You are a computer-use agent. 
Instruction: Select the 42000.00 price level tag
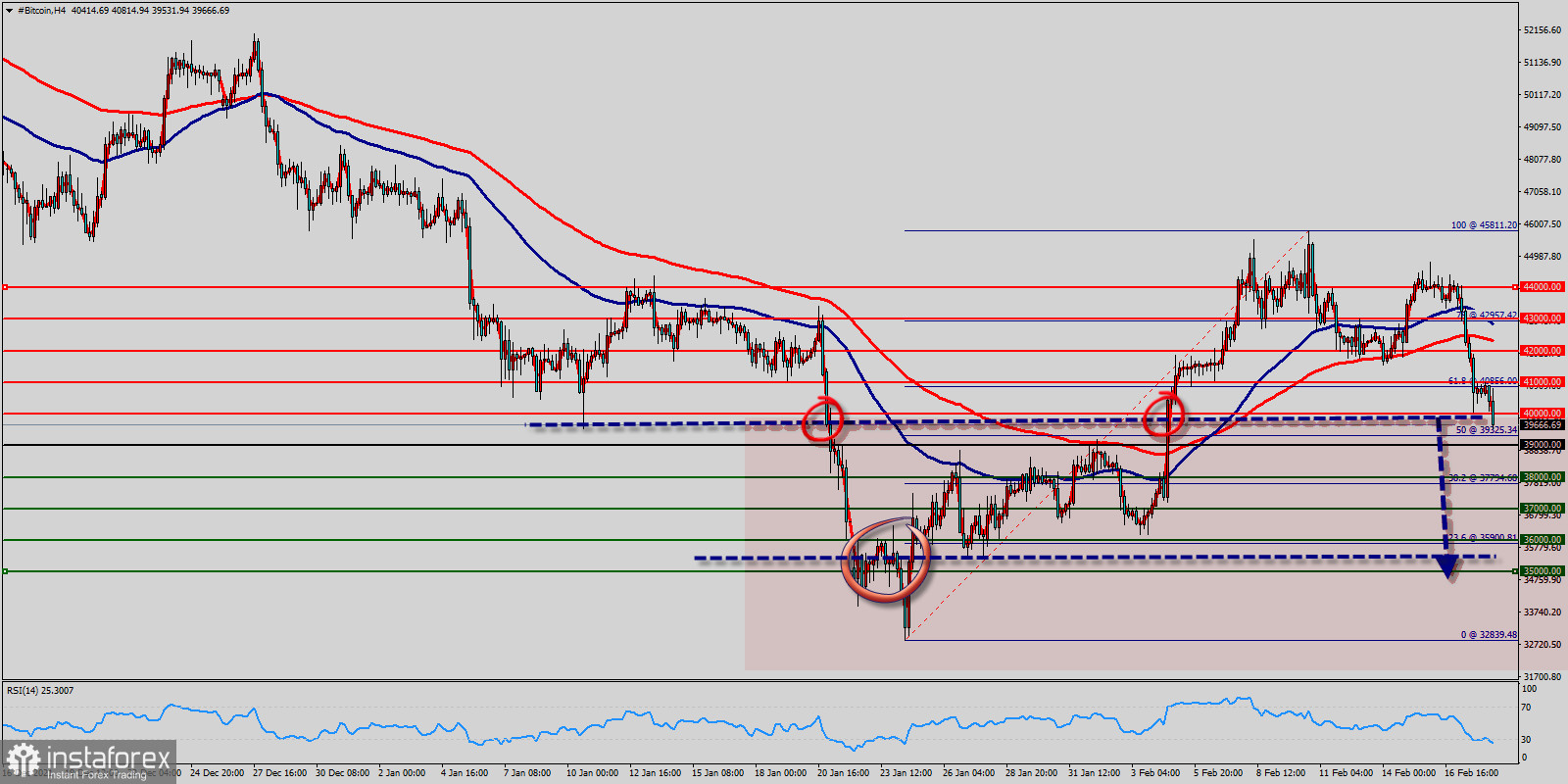(1543, 351)
